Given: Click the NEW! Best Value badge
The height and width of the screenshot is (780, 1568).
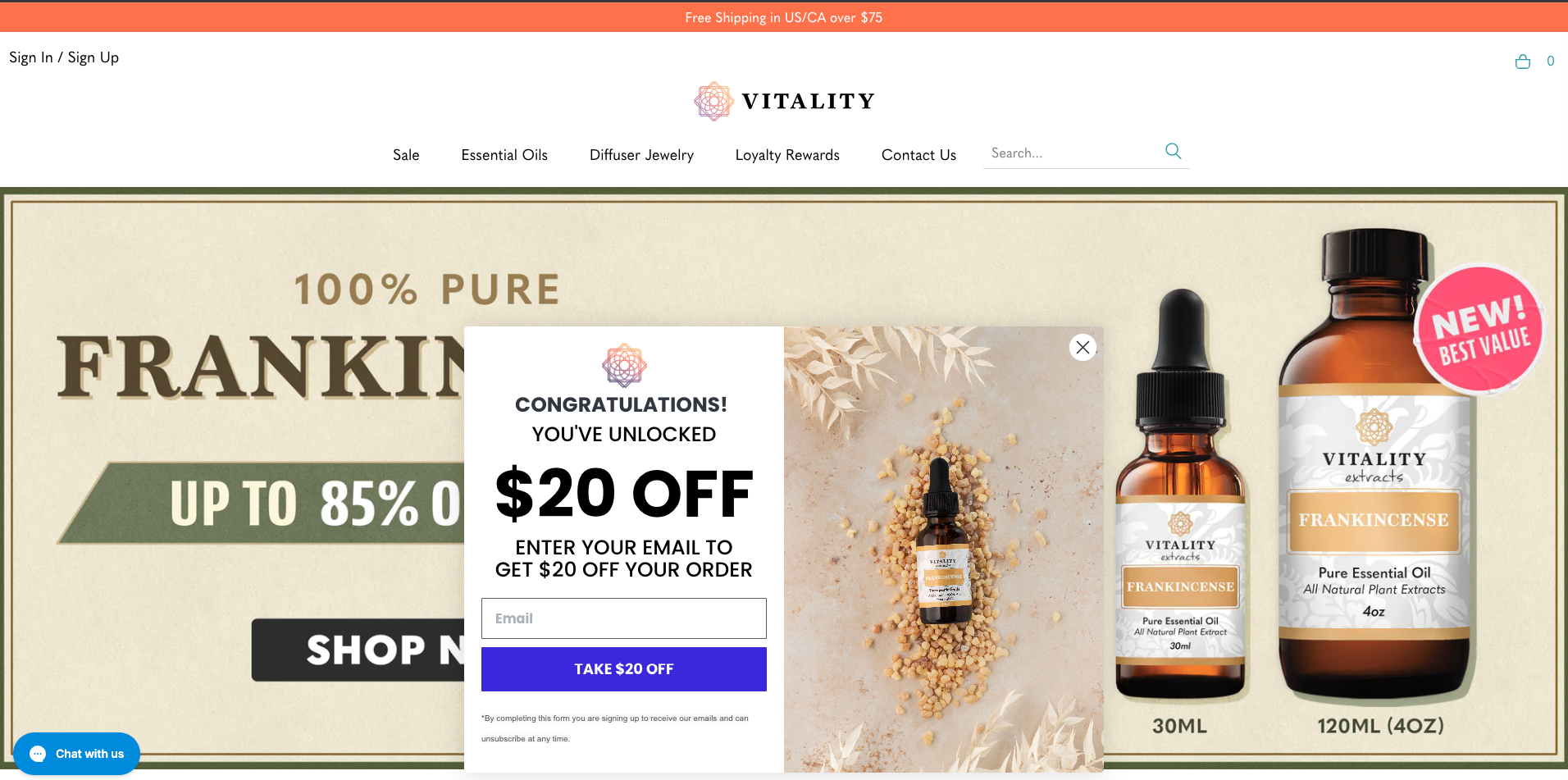Looking at the screenshot, I should [x=1481, y=330].
